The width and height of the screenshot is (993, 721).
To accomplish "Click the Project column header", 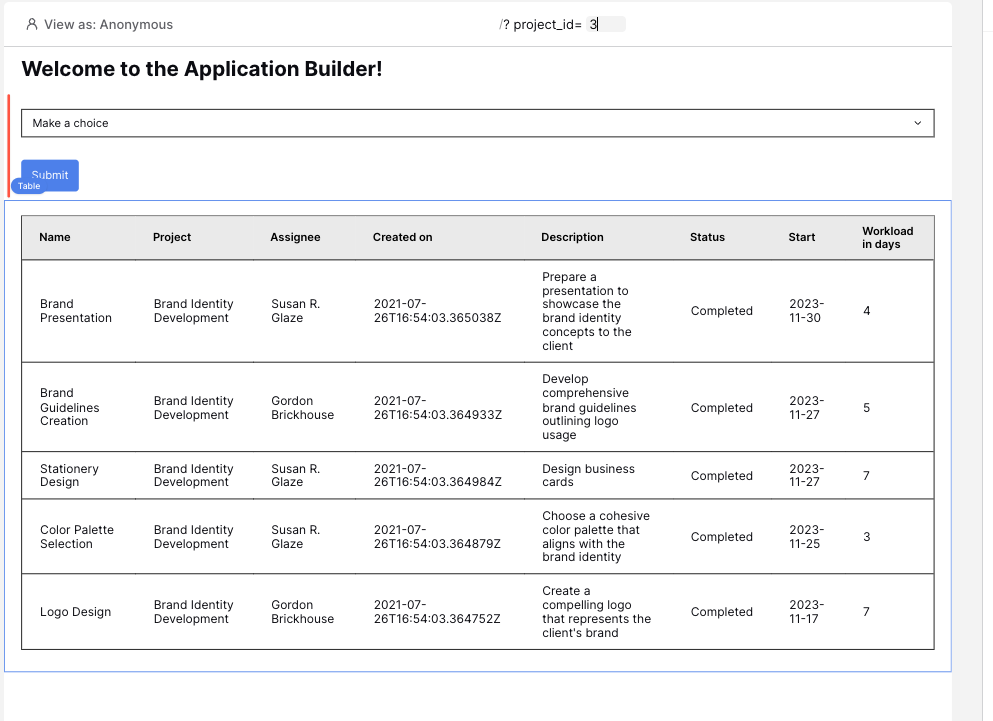I will tap(172, 237).
